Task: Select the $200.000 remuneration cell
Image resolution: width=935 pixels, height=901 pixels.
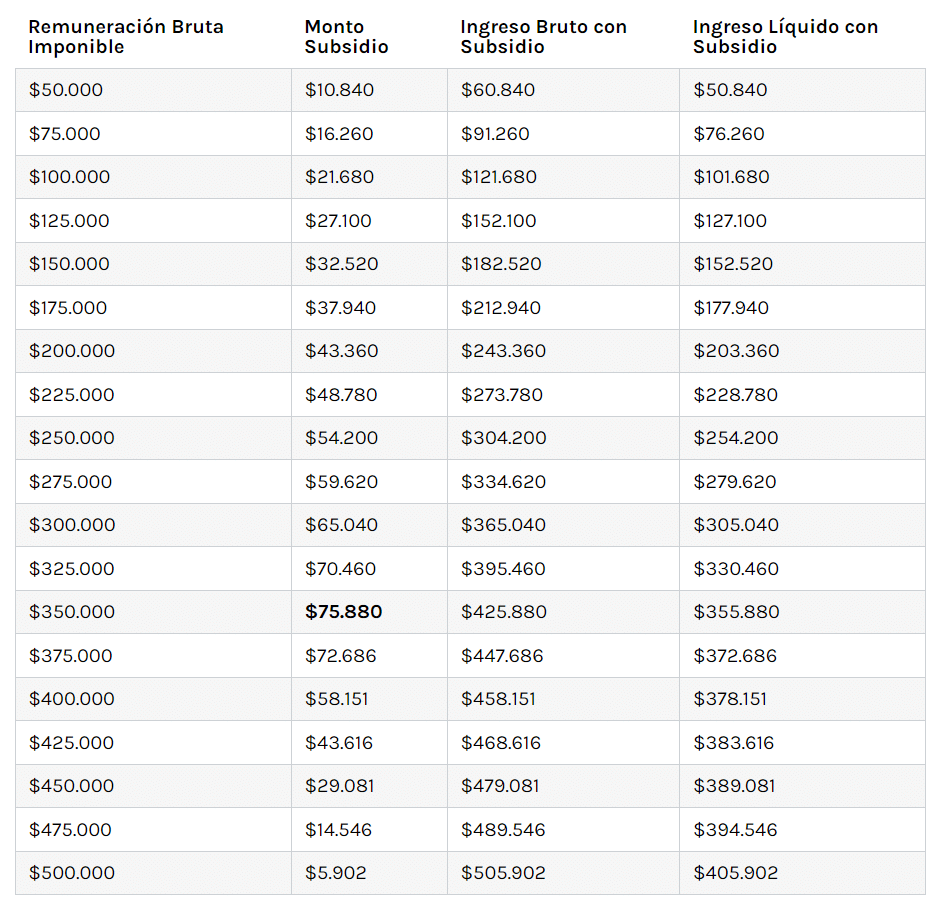Action: point(72,351)
